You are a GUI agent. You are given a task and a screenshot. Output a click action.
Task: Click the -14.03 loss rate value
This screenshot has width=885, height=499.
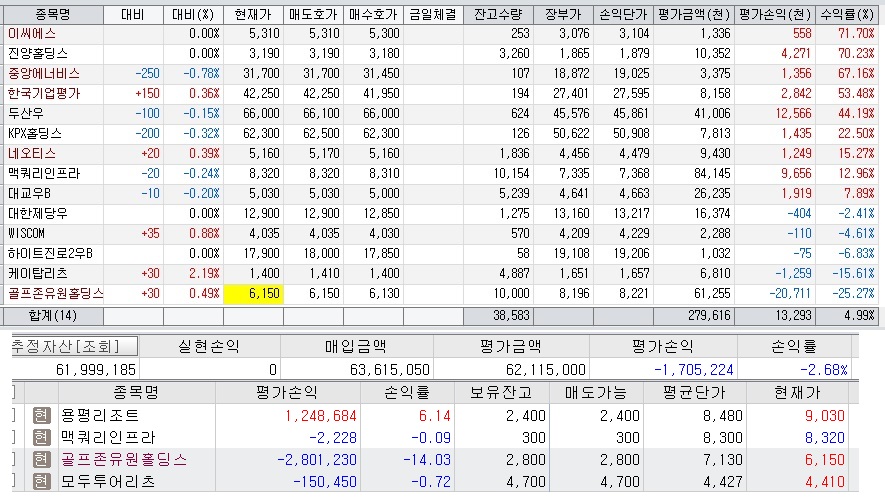tap(427, 460)
